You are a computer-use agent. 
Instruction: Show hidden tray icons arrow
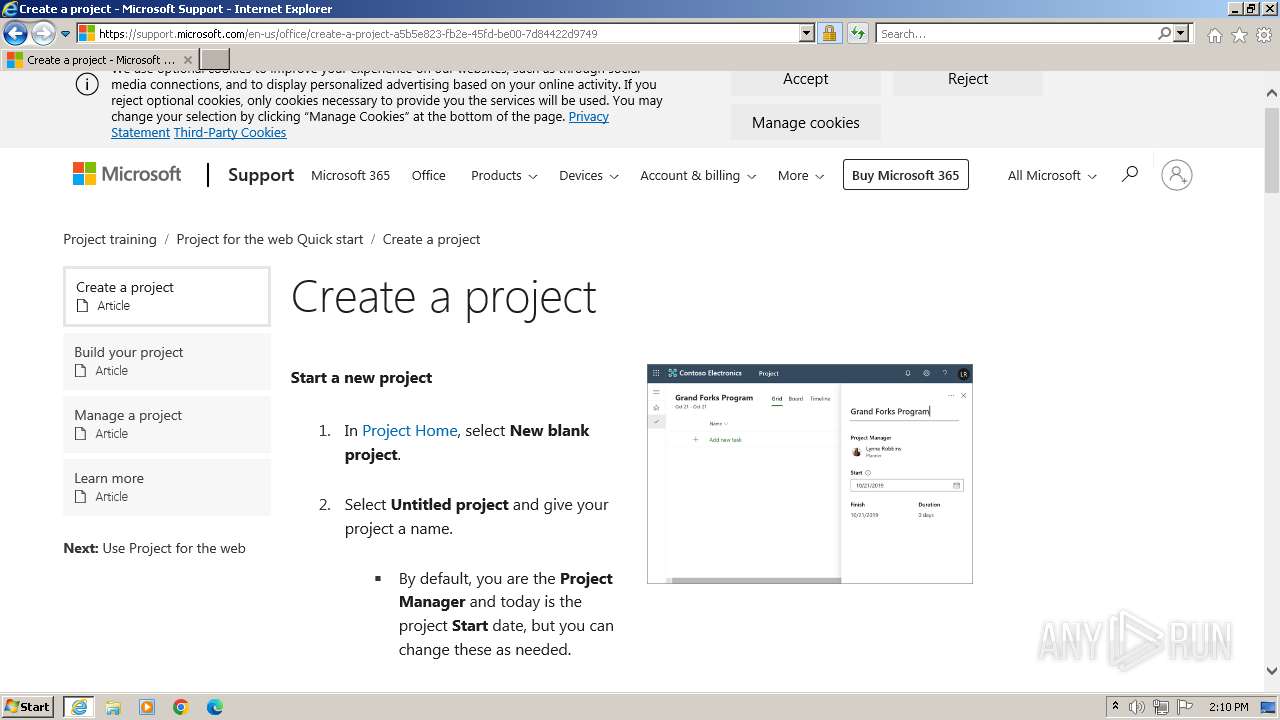tap(1115, 707)
